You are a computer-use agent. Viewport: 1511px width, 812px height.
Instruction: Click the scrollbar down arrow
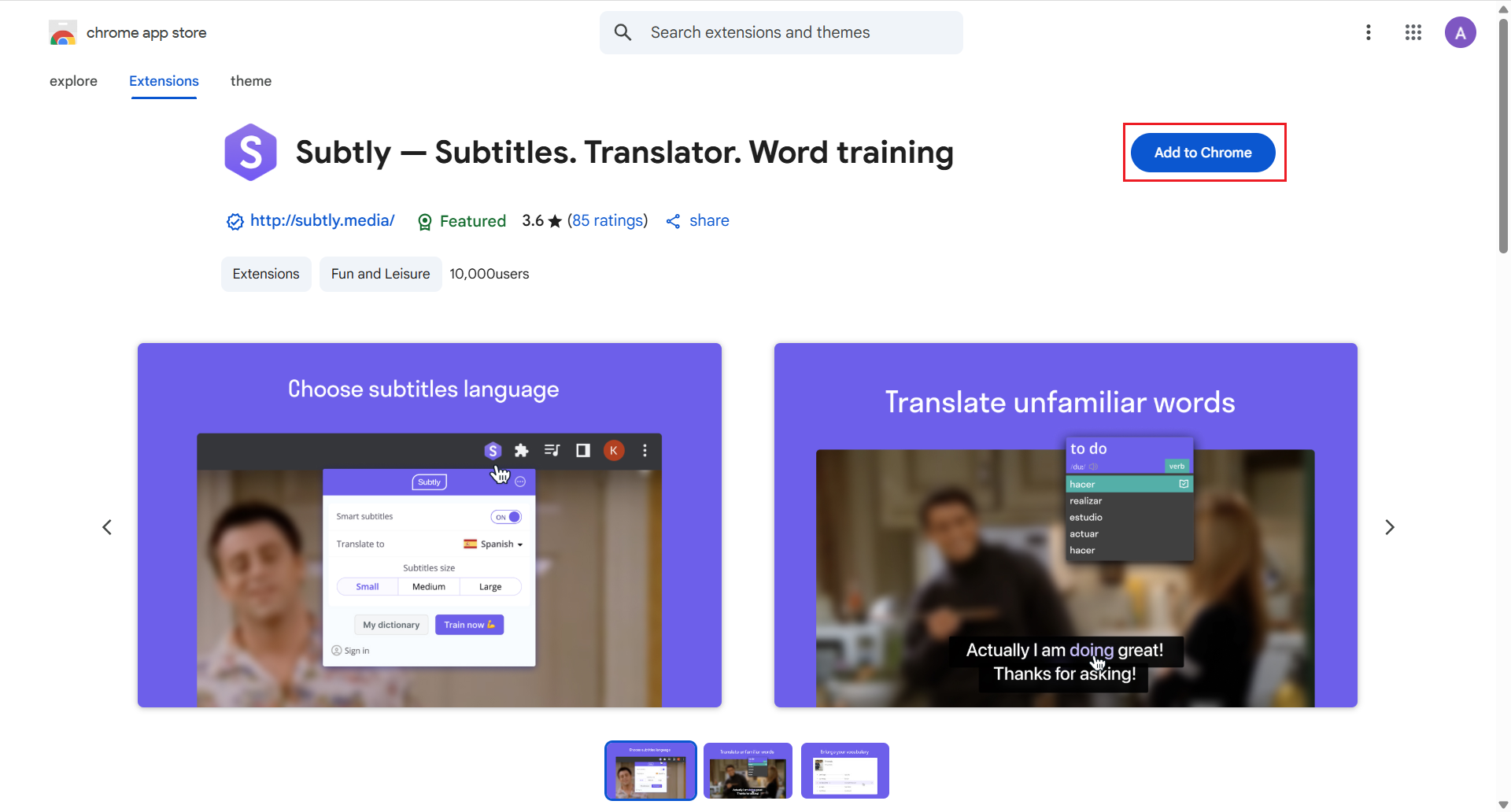[x=1503, y=805]
